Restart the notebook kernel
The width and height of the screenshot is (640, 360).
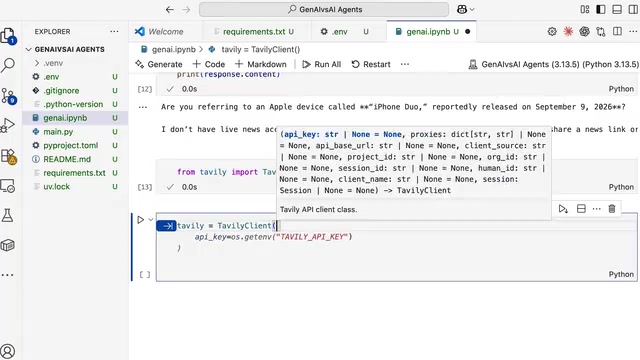(x=371, y=64)
